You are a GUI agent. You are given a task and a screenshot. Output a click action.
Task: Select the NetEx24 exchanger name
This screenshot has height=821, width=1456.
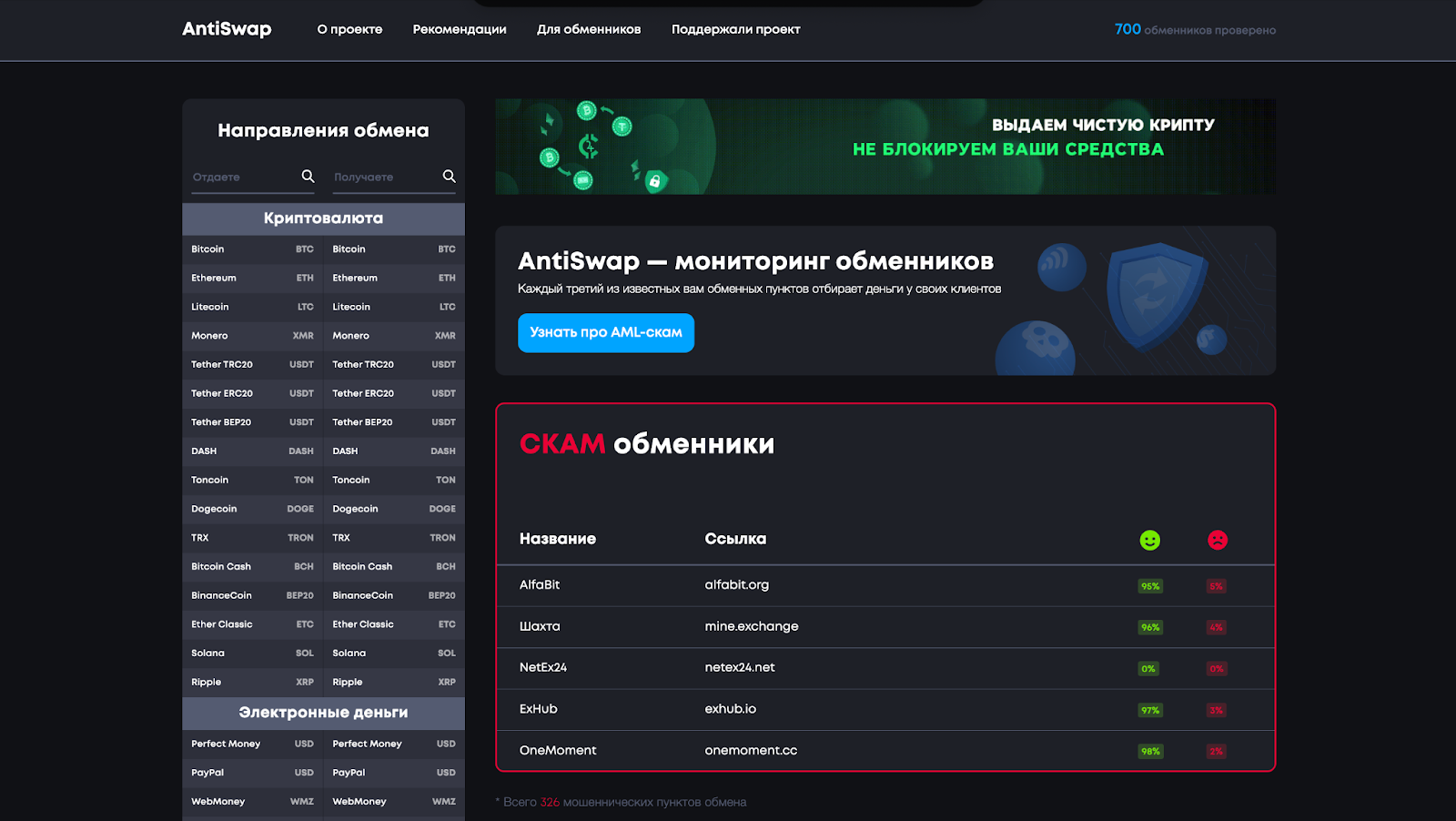click(543, 667)
